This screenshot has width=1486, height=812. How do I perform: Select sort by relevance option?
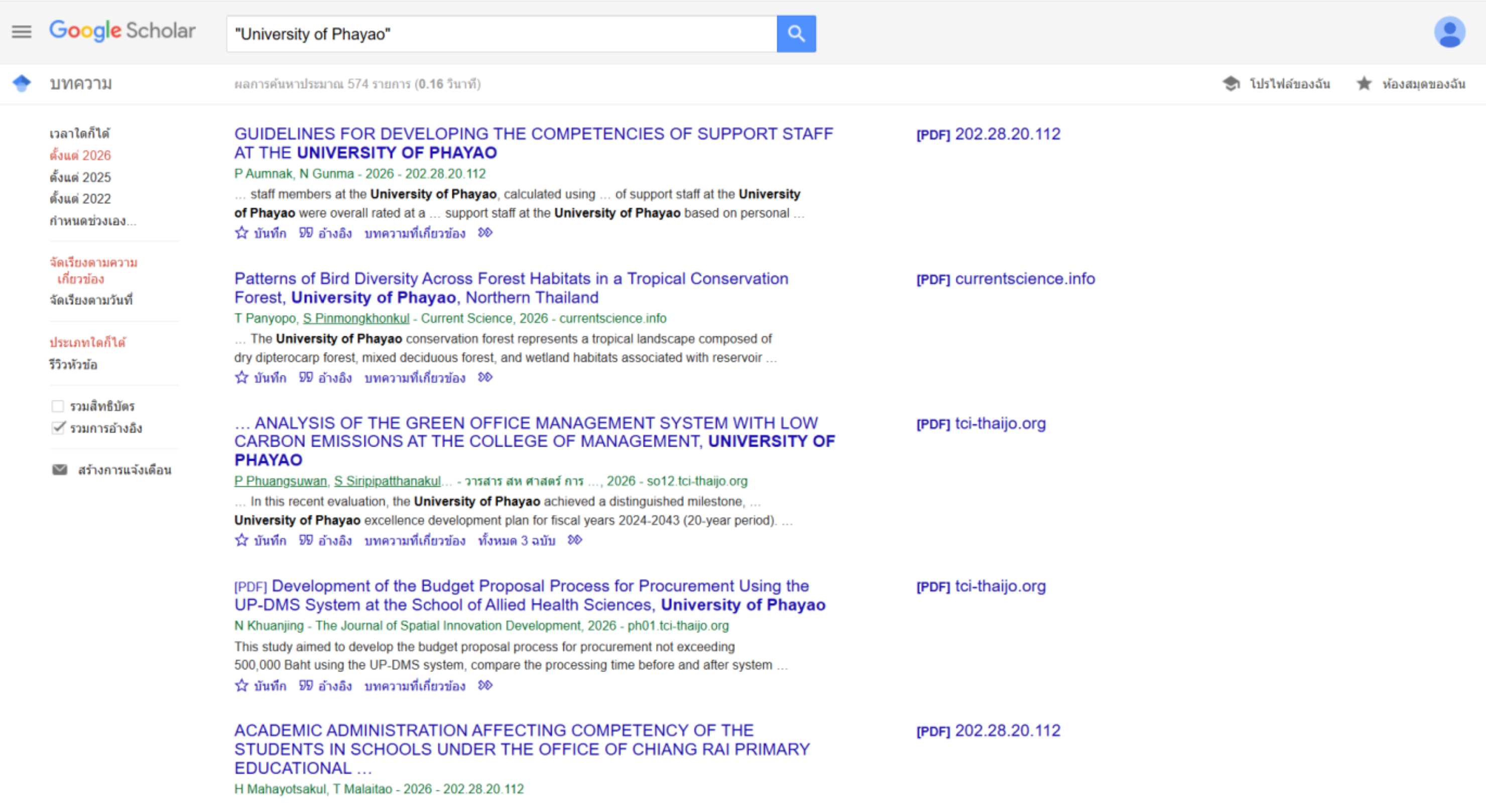point(93,270)
